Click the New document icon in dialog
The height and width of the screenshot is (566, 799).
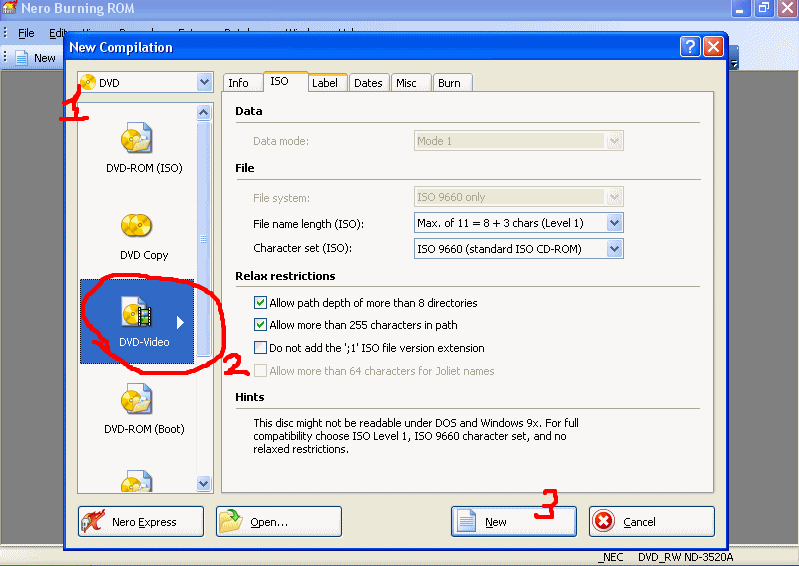(x=466, y=521)
